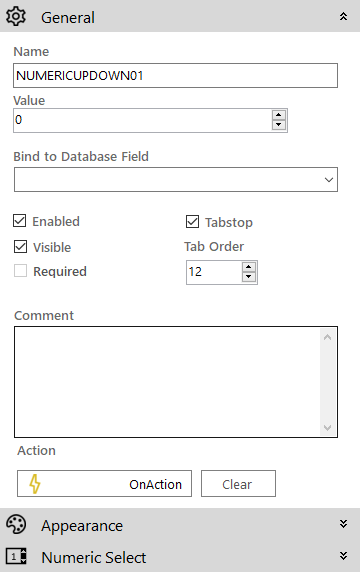Click the lightning bolt OnAction icon

click(35, 484)
